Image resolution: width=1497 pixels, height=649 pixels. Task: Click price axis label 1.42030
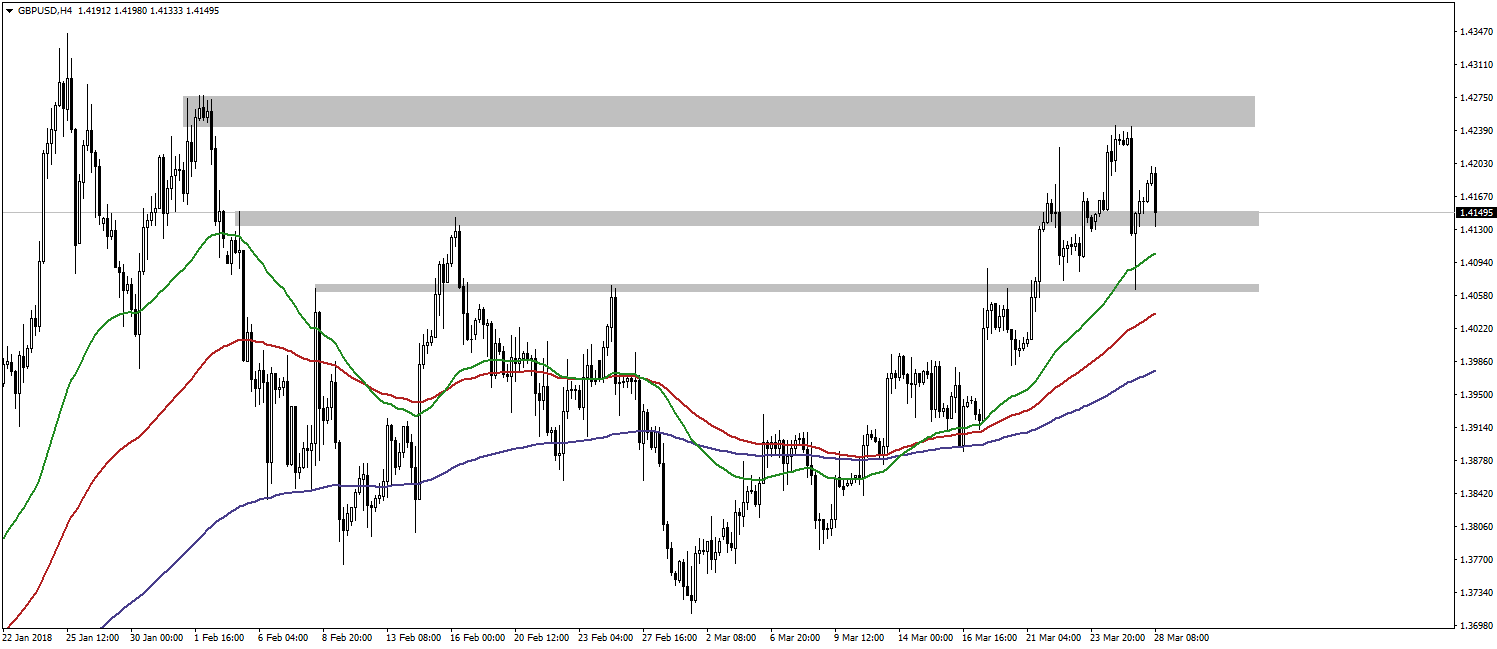(x=1475, y=163)
